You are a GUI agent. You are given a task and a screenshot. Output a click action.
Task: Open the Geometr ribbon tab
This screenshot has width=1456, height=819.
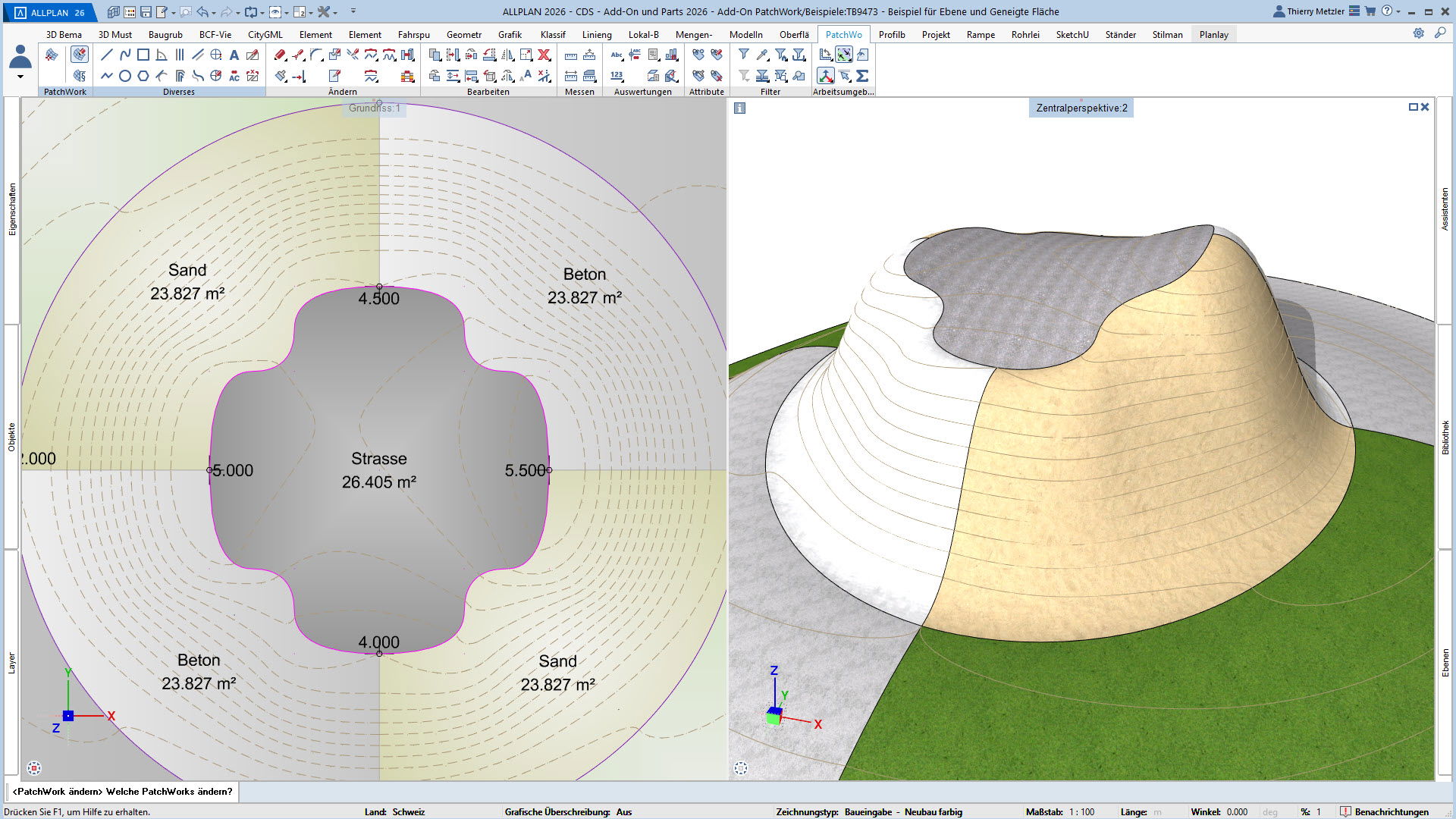click(463, 35)
